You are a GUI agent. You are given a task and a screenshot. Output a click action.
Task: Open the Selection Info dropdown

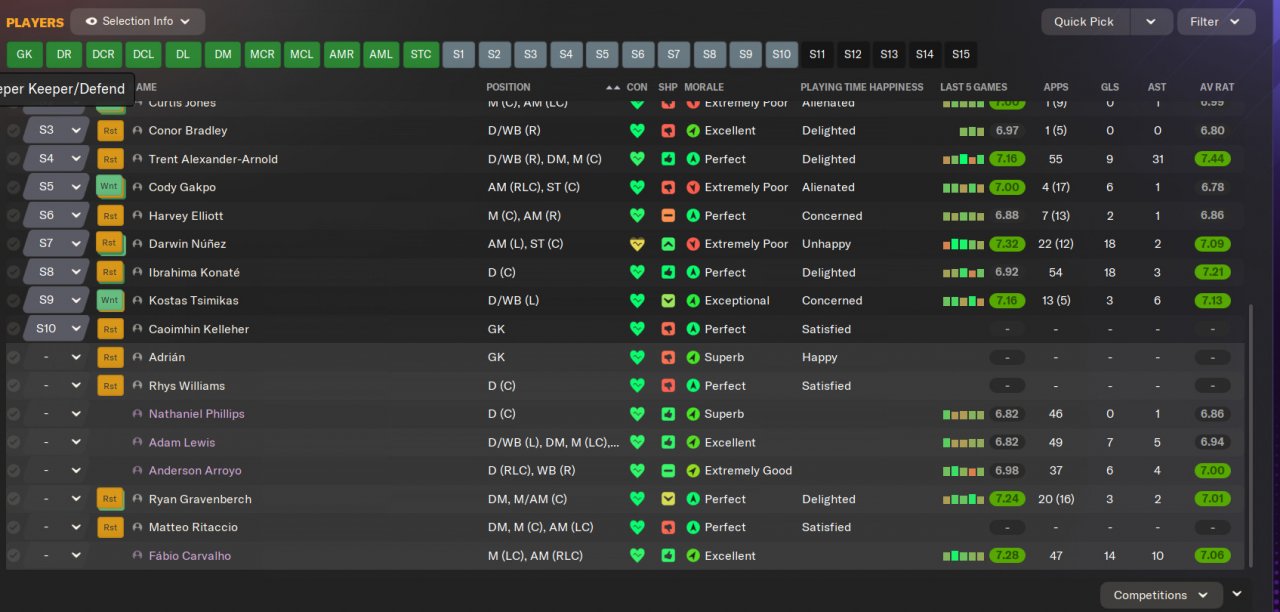[x=138, y=21]
